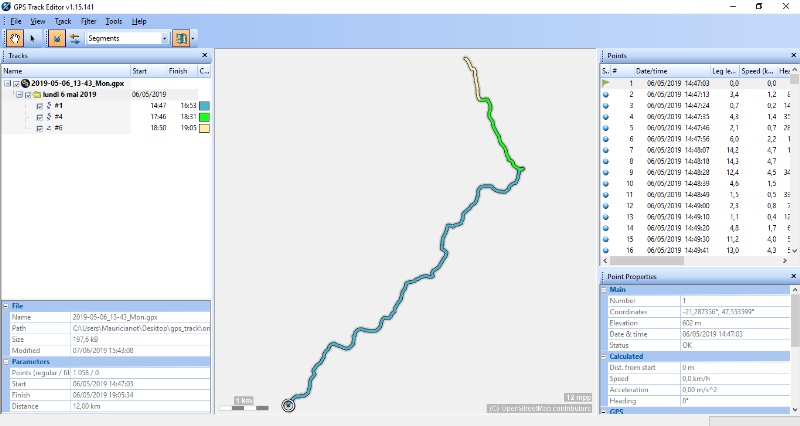Collapse the gpx file tree node

pyautogui.click(x=8, y=83)
